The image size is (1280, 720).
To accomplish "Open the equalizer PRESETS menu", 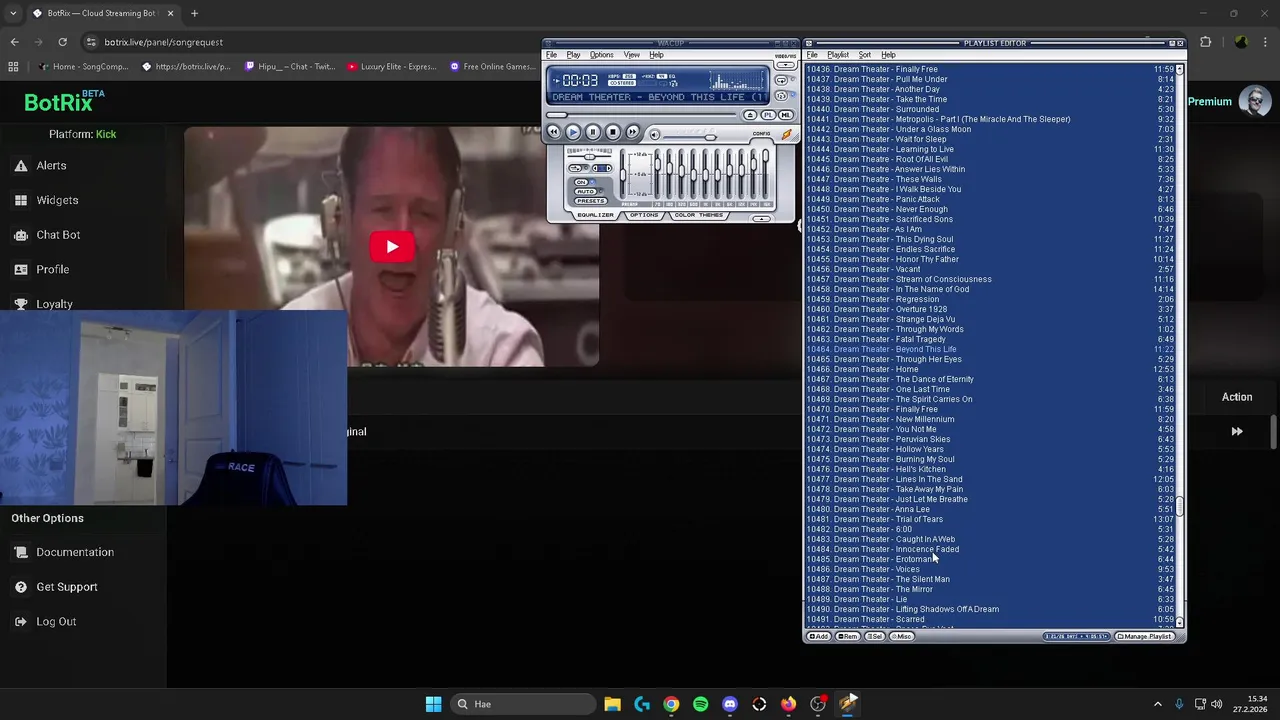I will 591,201.
